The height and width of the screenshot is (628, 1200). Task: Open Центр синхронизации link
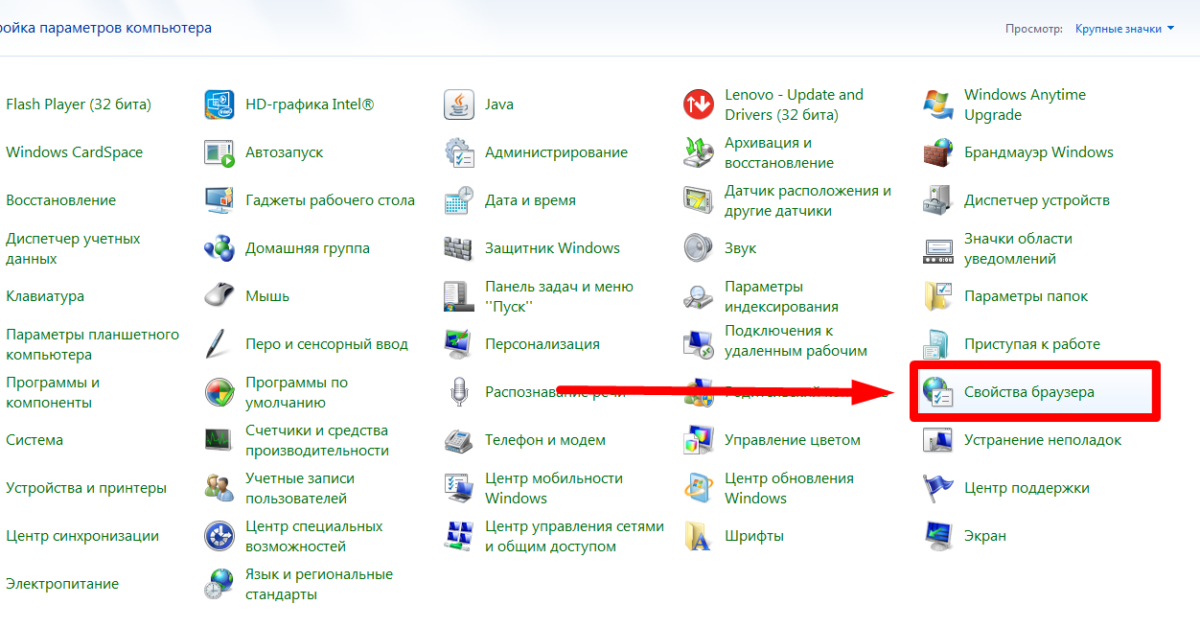82,536
